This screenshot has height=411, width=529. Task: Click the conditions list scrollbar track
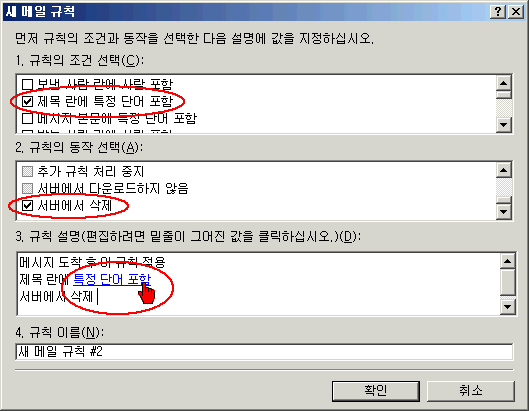[504, 108]
